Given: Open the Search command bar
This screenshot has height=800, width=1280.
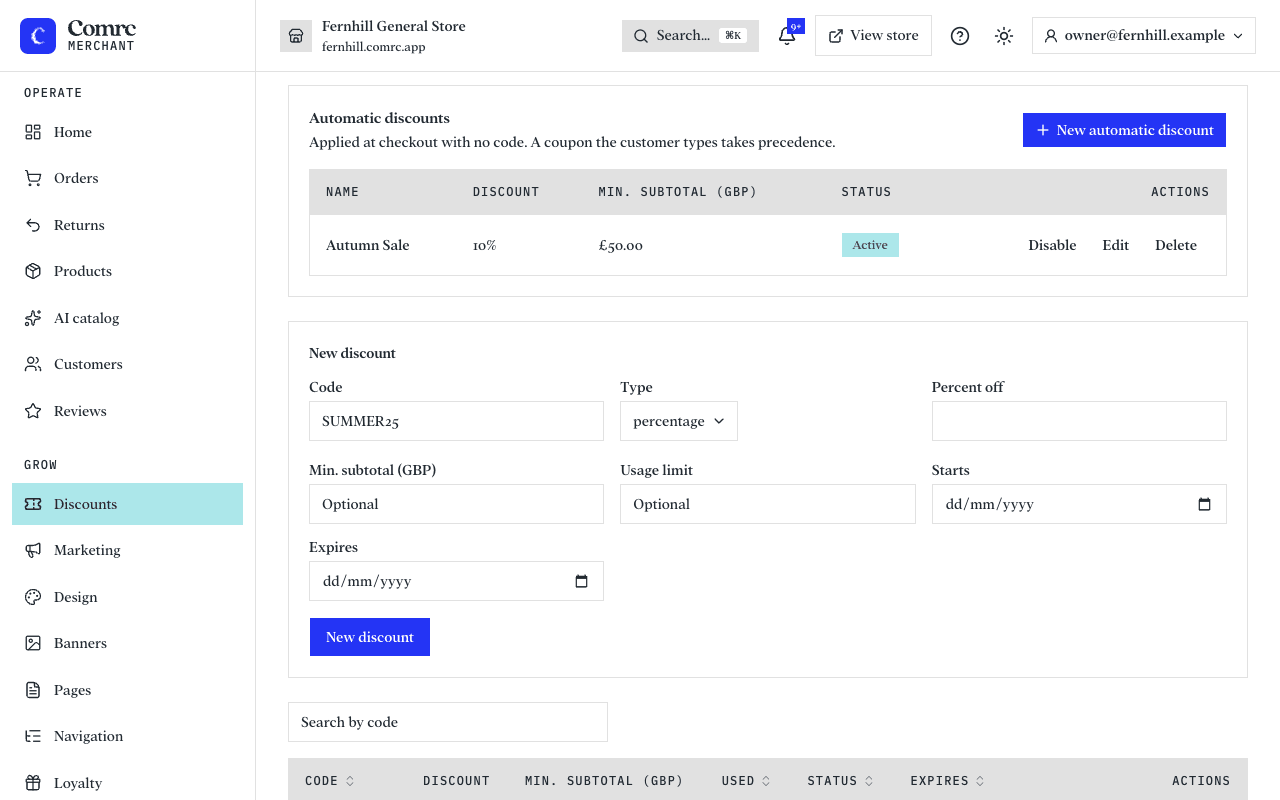Looking at the screenshot, I should tap(690, 36).
